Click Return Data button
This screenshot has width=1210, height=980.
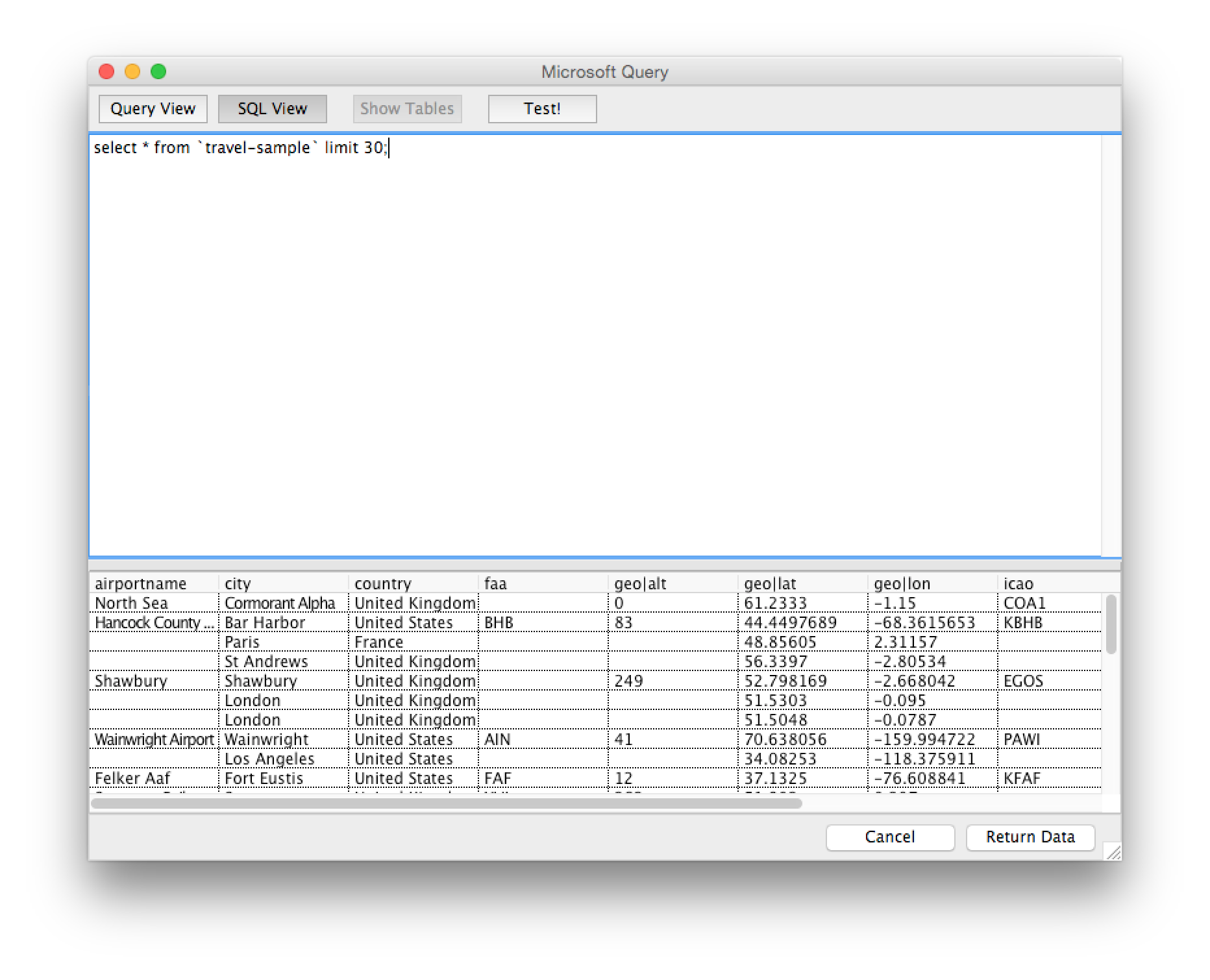point(1030,837)
